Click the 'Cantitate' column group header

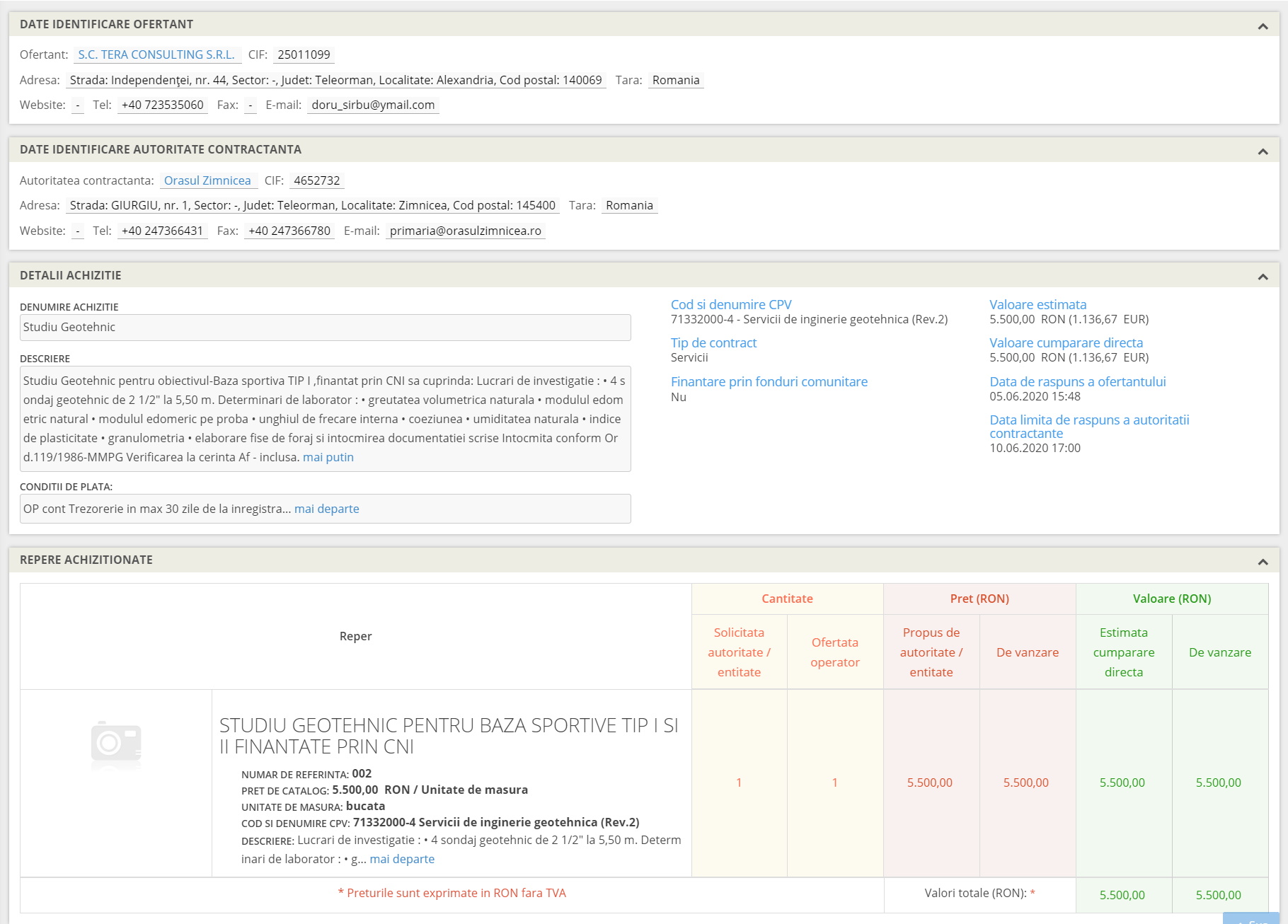click(x=787, y=599)
